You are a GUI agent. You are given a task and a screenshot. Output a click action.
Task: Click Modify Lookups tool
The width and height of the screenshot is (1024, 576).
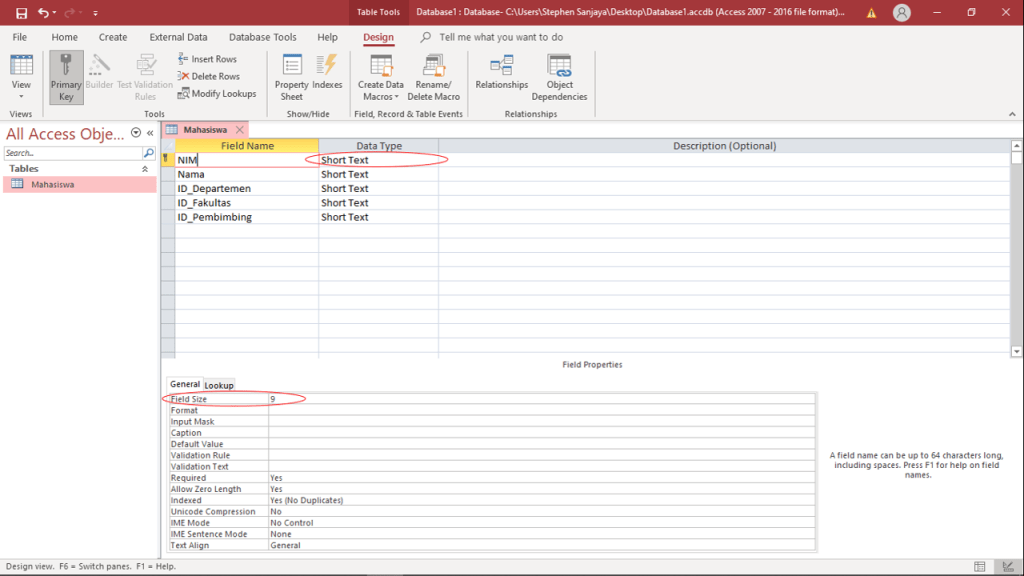tap(216, 94)
